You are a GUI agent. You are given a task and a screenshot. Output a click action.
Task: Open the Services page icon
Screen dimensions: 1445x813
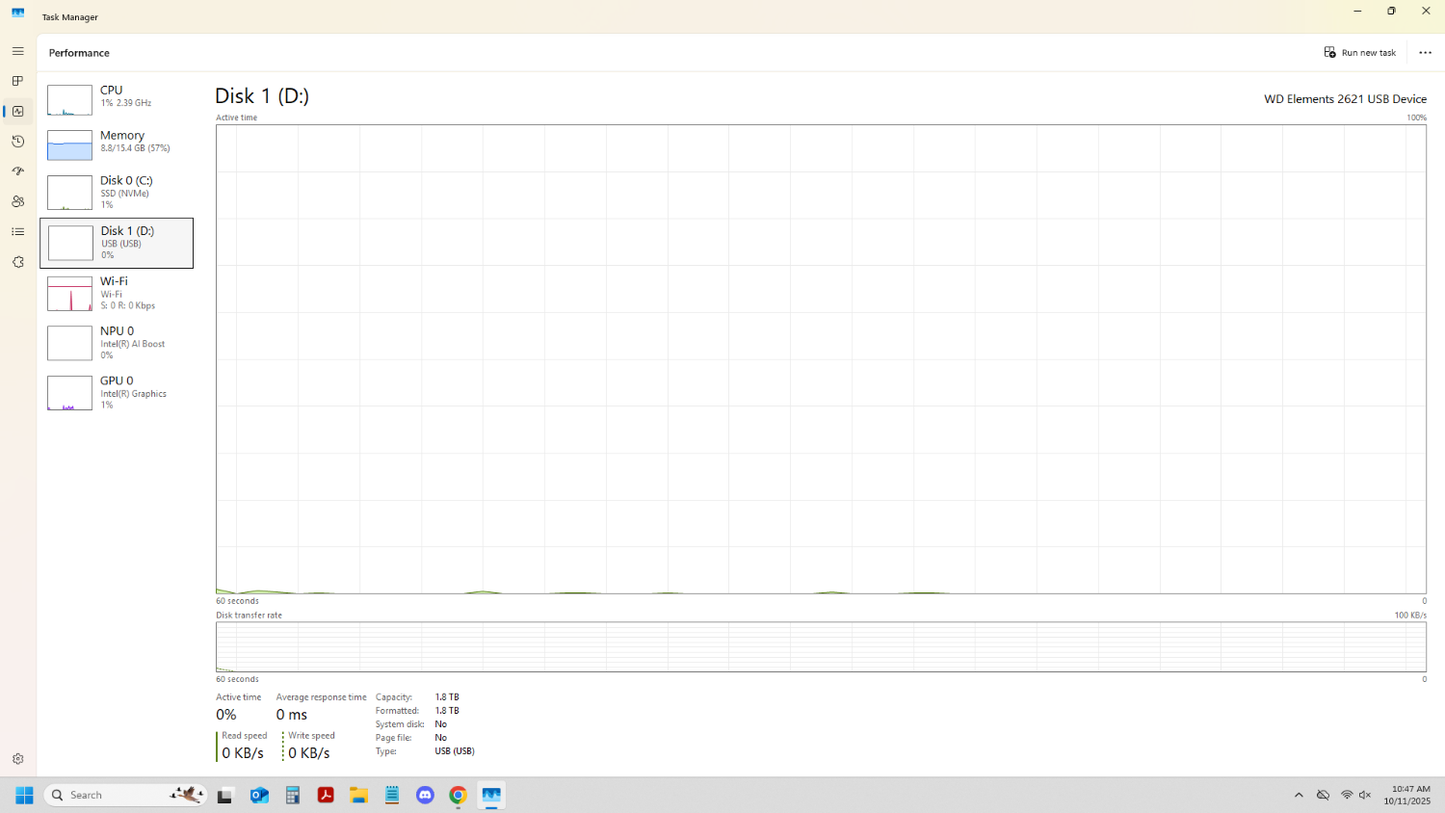tap(18, 262)
